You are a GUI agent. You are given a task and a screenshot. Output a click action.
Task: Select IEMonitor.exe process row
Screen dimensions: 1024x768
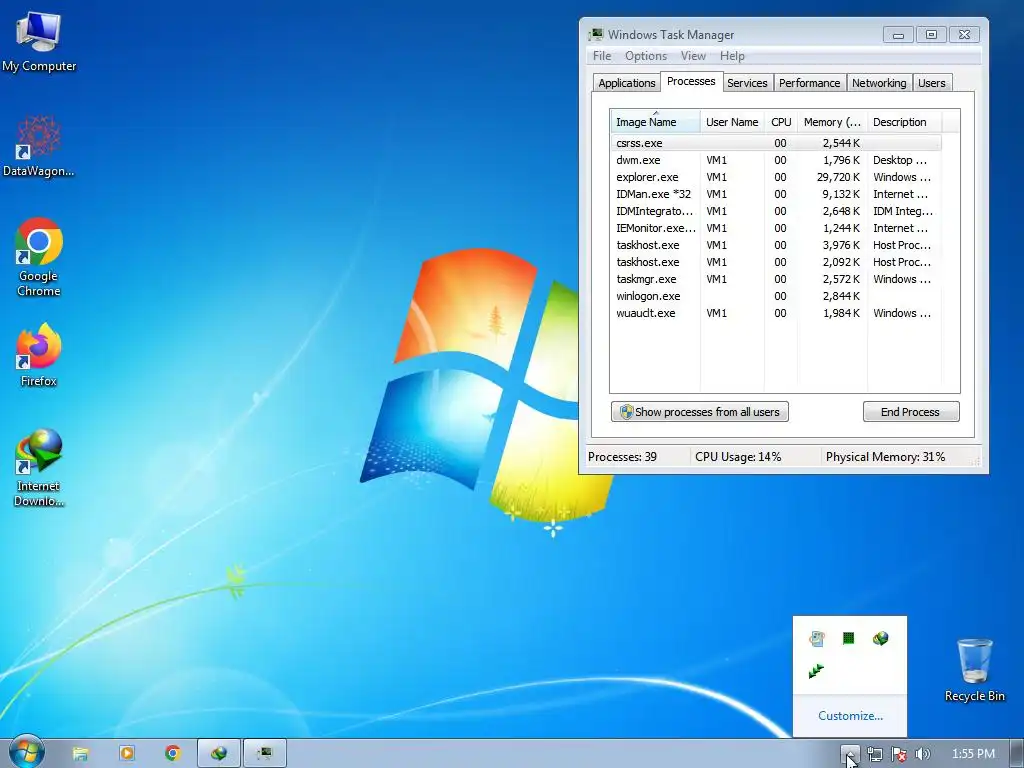pyautogui.click(x=776, y=228)
